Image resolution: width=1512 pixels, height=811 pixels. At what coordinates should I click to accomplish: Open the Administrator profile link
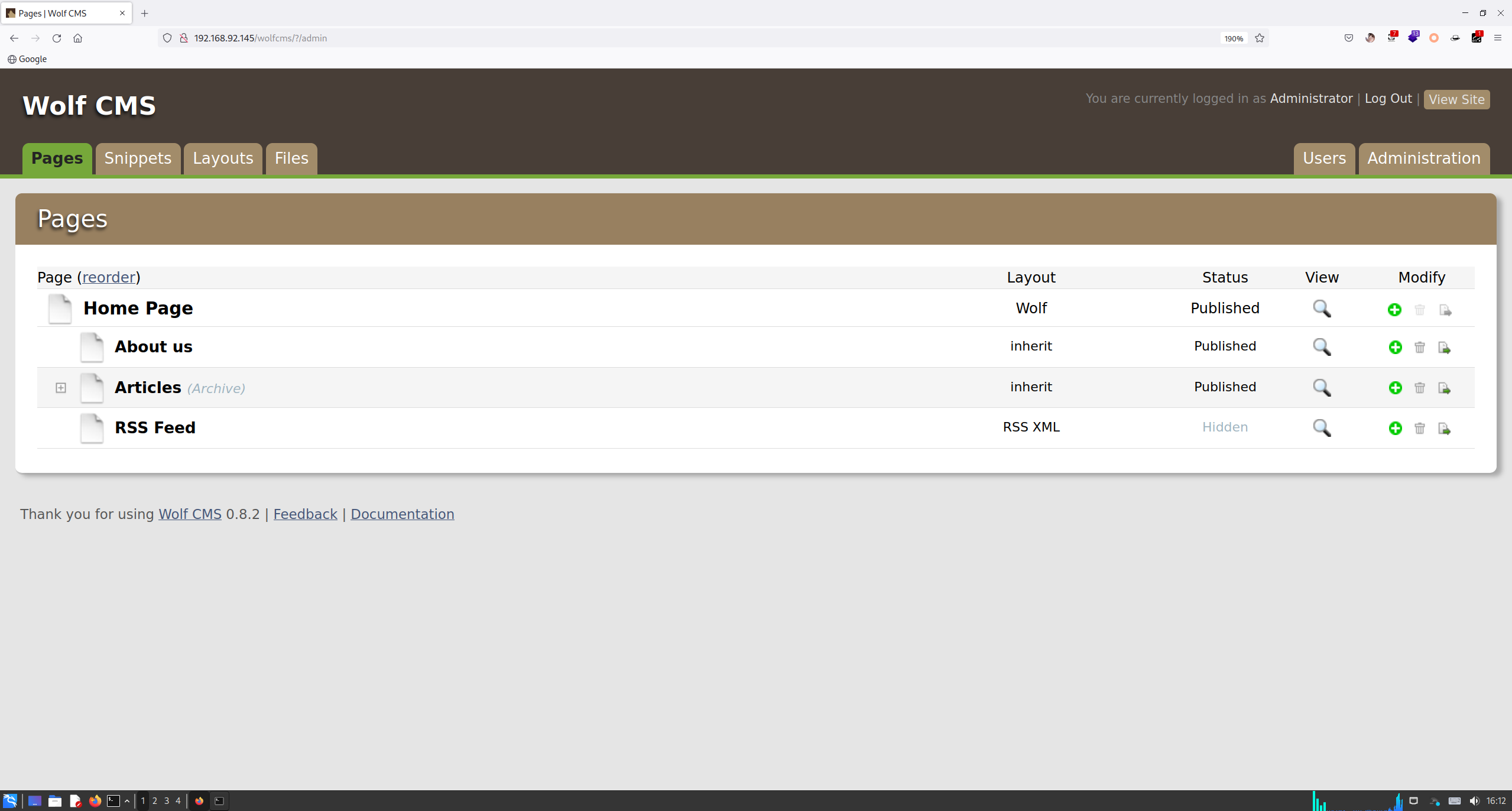point(1311,99)
